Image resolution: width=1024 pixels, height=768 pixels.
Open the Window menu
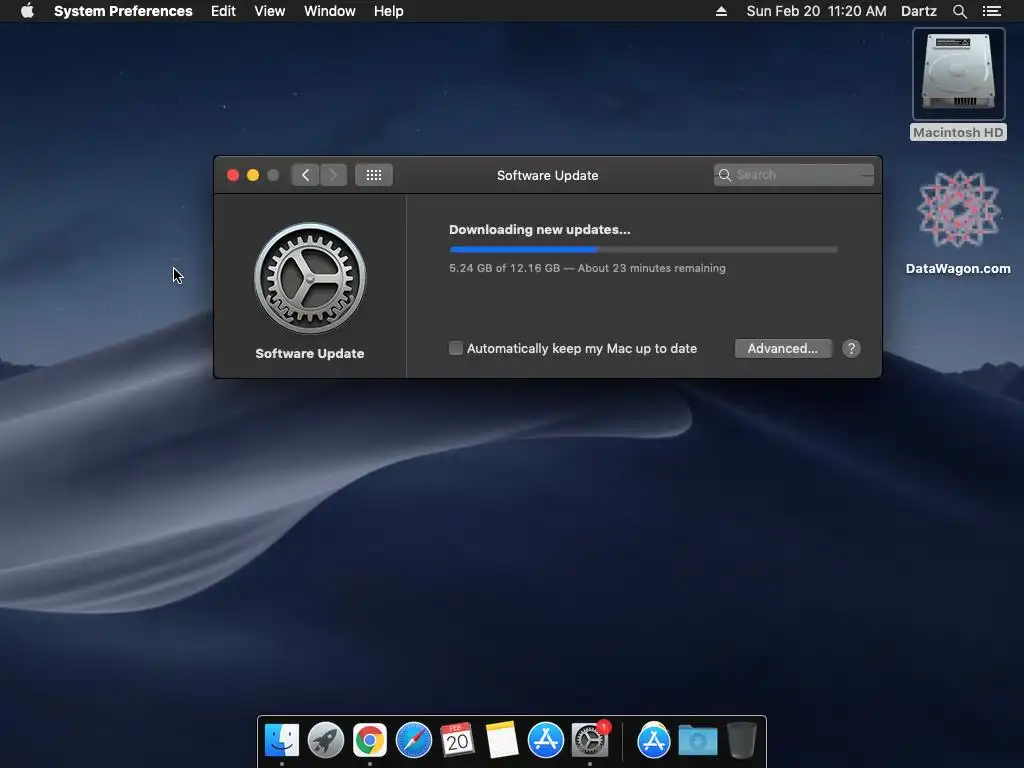tap(330, 11)
